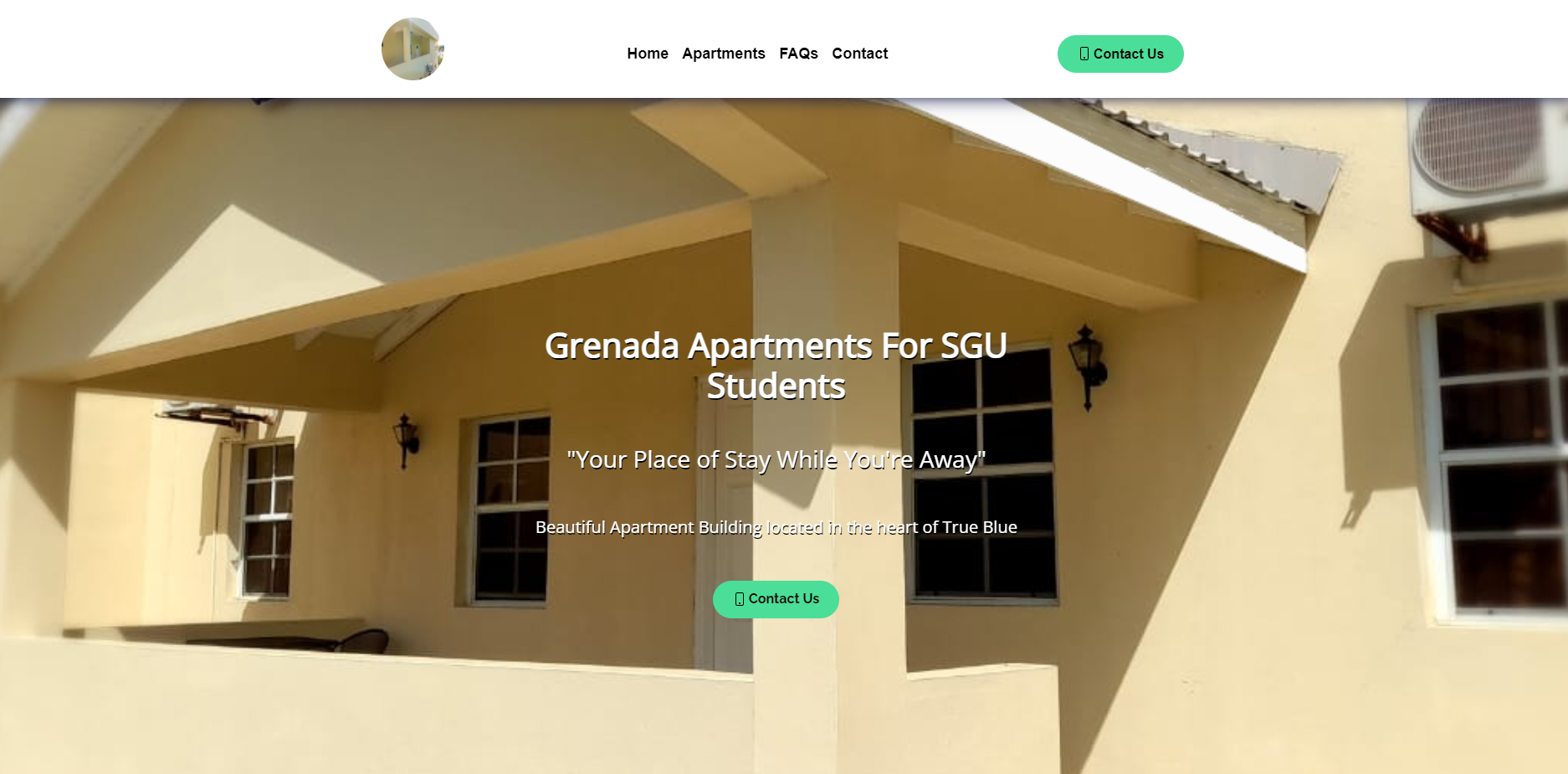Screen dimensions: 1568x774
Task: Click the large wall lantern beside the heading
Action: click(1087, 366)
